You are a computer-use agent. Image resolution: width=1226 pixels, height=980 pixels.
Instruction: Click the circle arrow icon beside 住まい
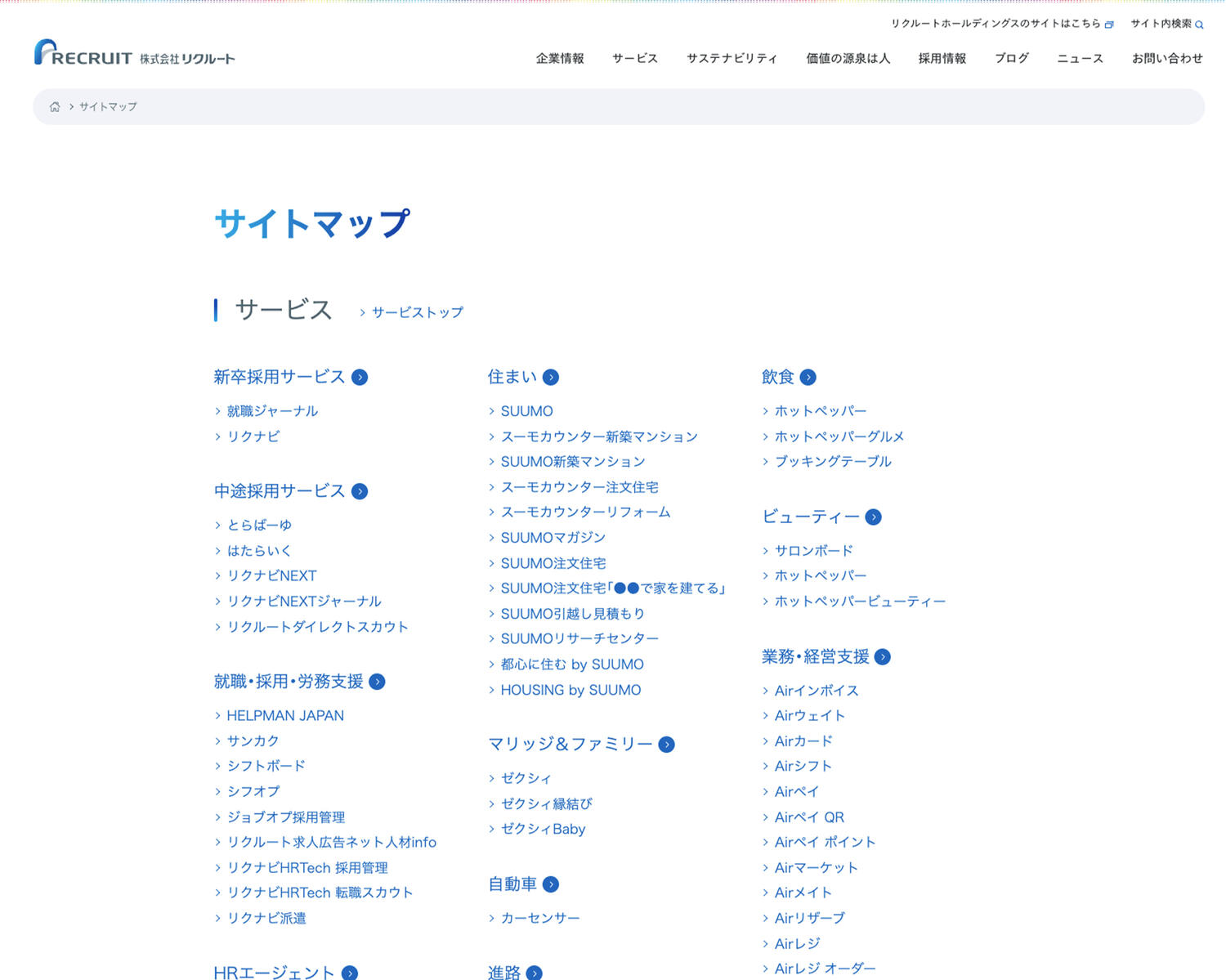point(551,377)
